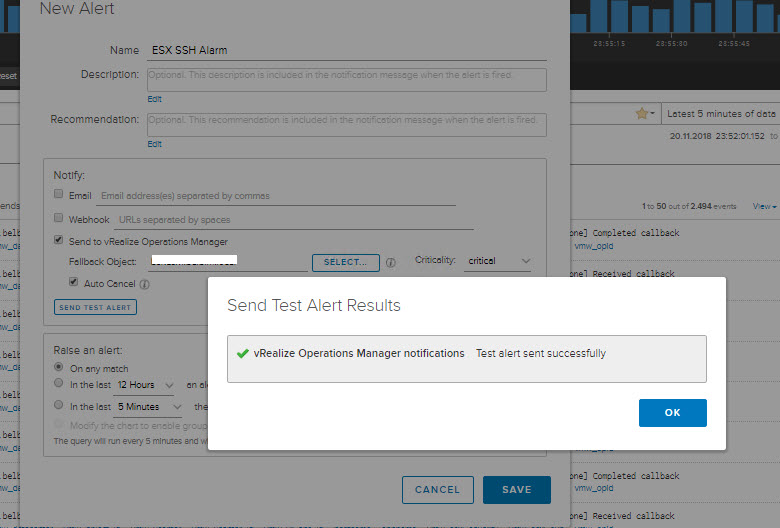Click the Edit link under Description
780x528 pixels.
[154, 99]
